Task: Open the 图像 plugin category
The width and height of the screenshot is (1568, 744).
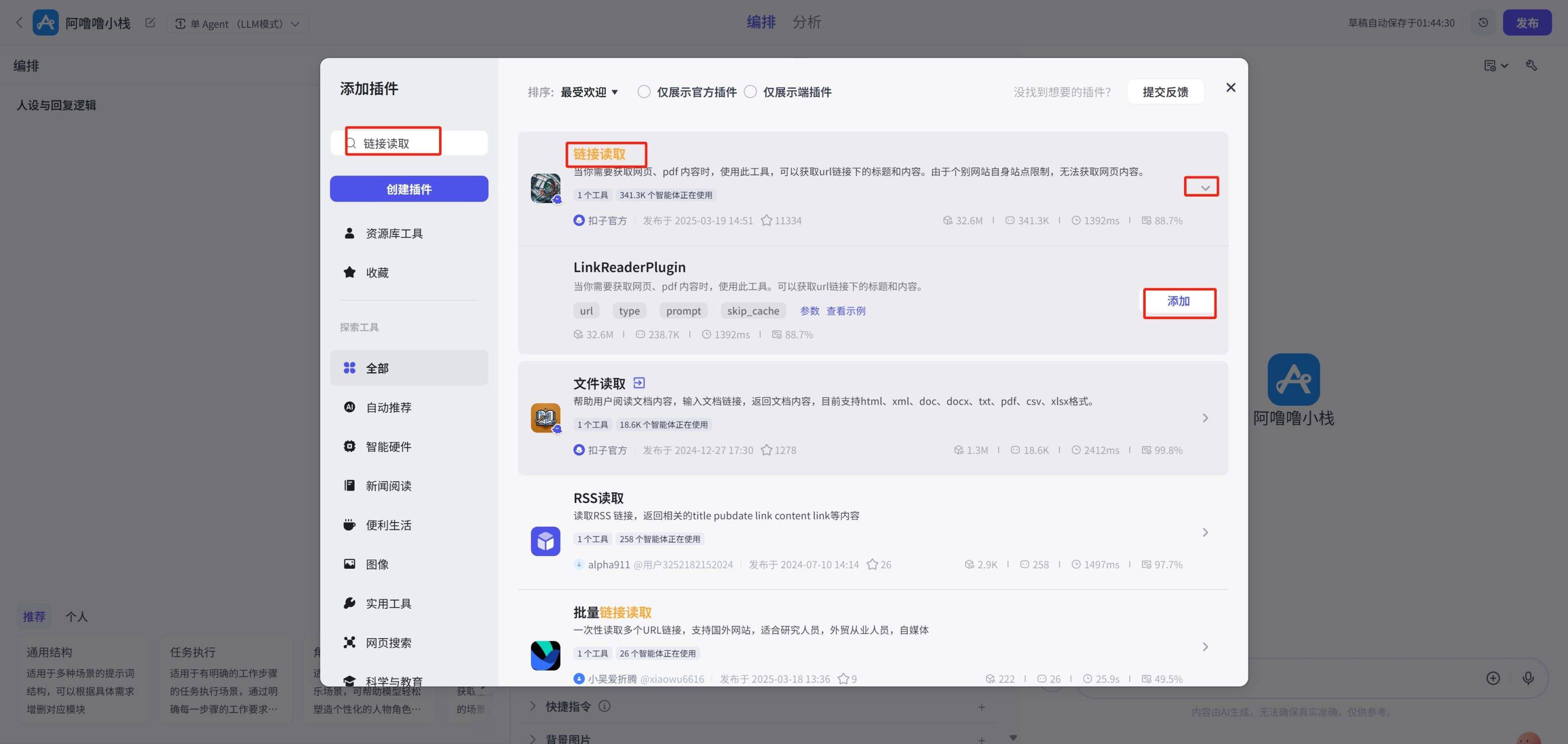Action: (377, 564)
